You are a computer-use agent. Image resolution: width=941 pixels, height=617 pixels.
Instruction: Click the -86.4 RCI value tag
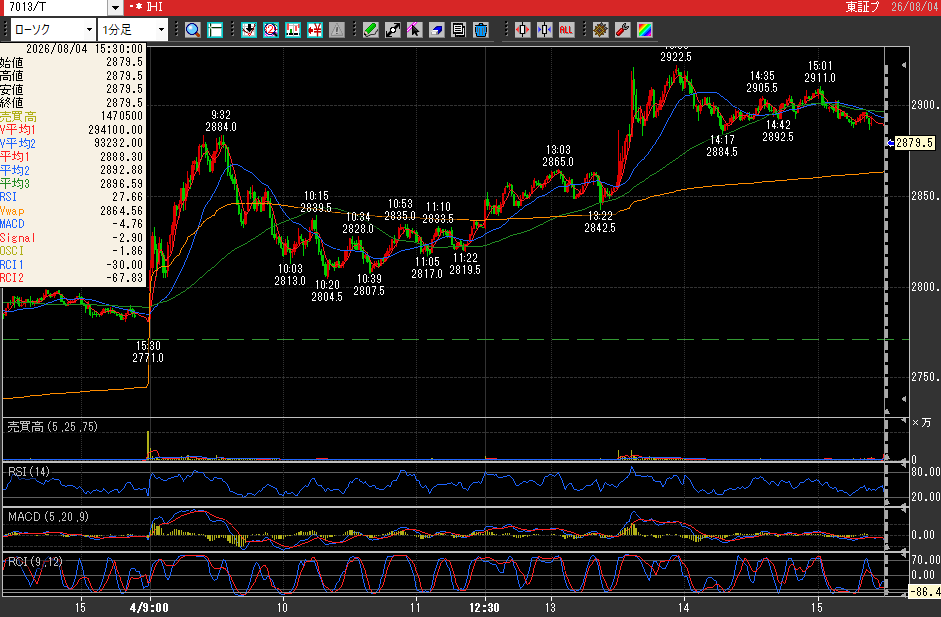coord(924,592)
